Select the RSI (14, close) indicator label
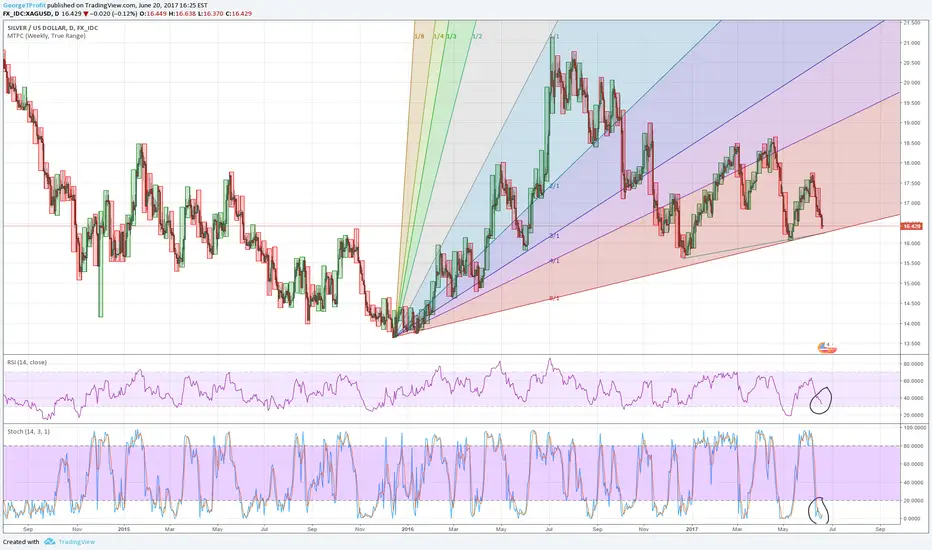Screen dimensions: 932x550 coord(27,362)
